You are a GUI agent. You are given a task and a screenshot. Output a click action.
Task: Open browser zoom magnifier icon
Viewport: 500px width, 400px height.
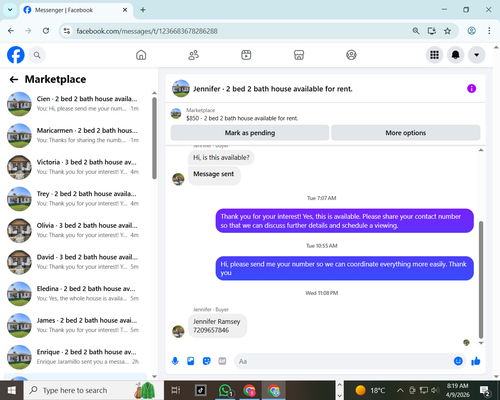[416, 31]
